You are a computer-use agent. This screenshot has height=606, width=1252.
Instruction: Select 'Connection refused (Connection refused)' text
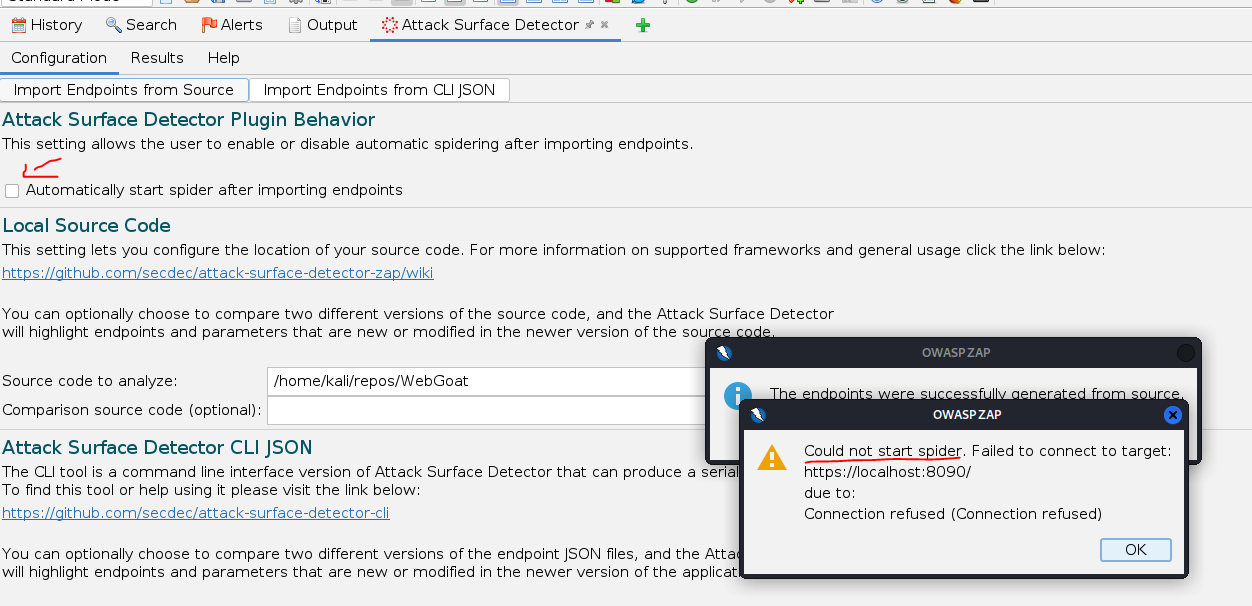953,514
